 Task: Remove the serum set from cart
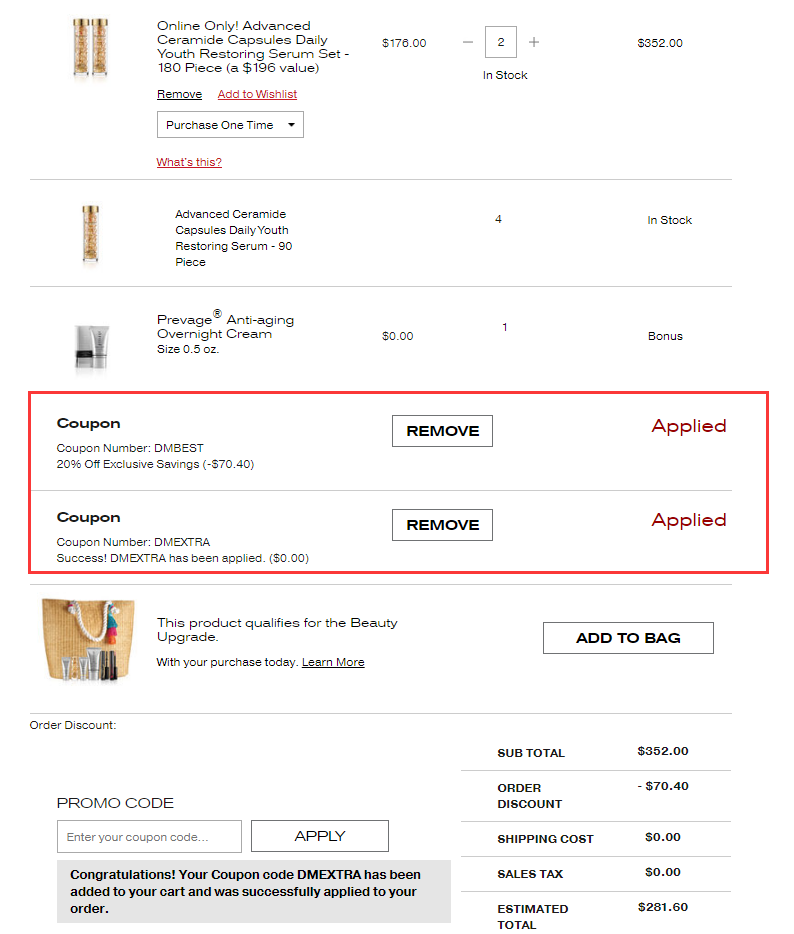pos(179,94)
